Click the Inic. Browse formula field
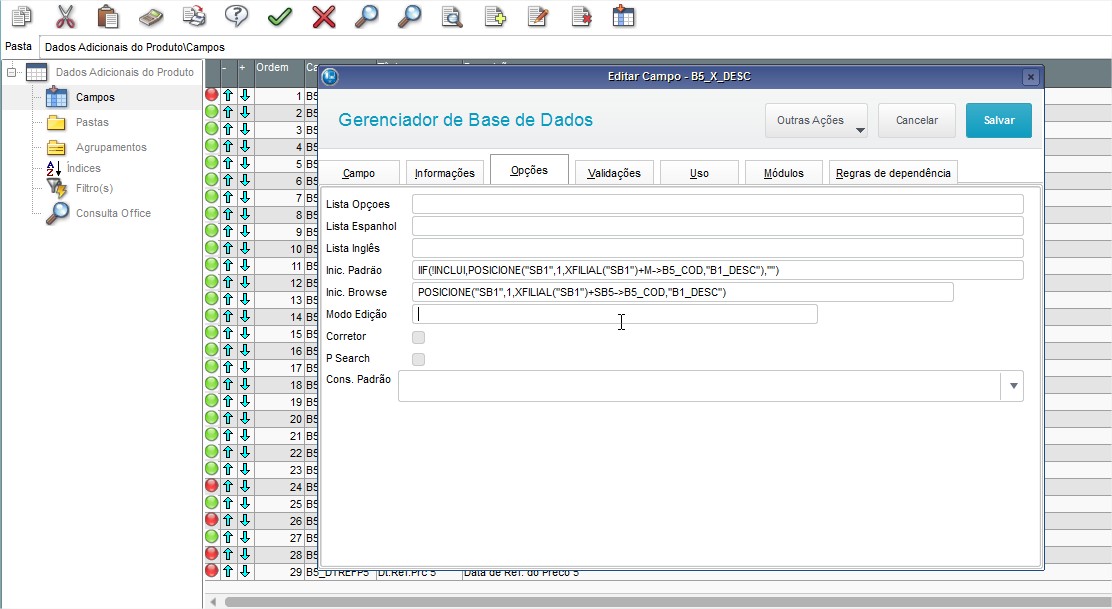The width and height of the screenshot is (1112, 609). (682, 292)
